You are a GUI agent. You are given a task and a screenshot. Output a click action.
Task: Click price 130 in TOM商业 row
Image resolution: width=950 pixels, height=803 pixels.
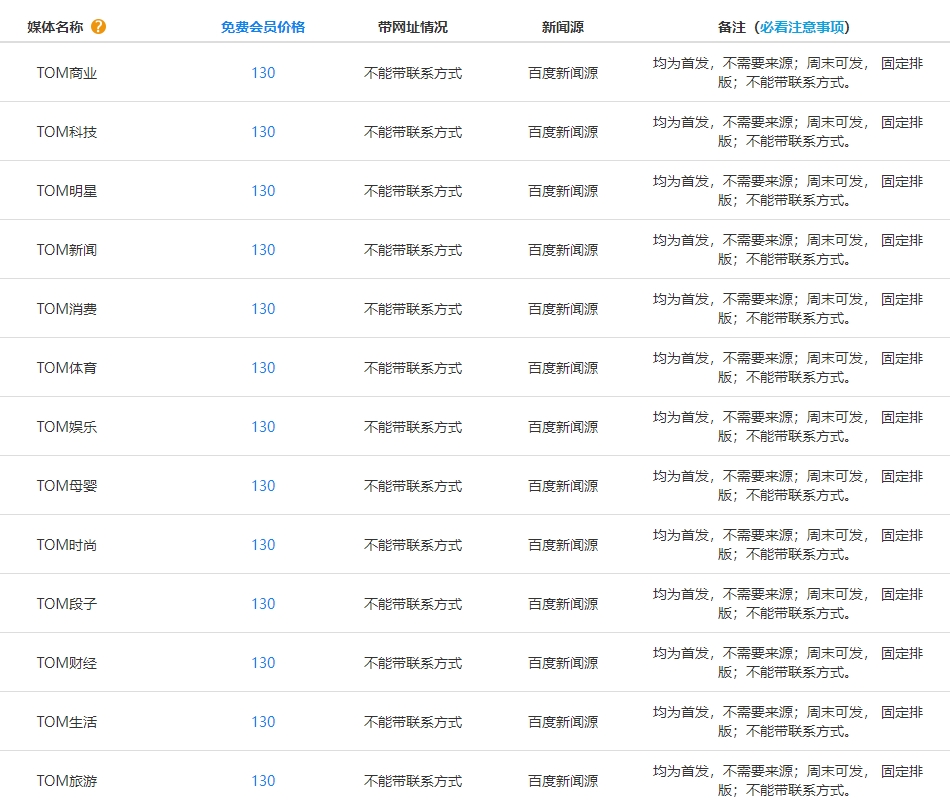point(263,73)
